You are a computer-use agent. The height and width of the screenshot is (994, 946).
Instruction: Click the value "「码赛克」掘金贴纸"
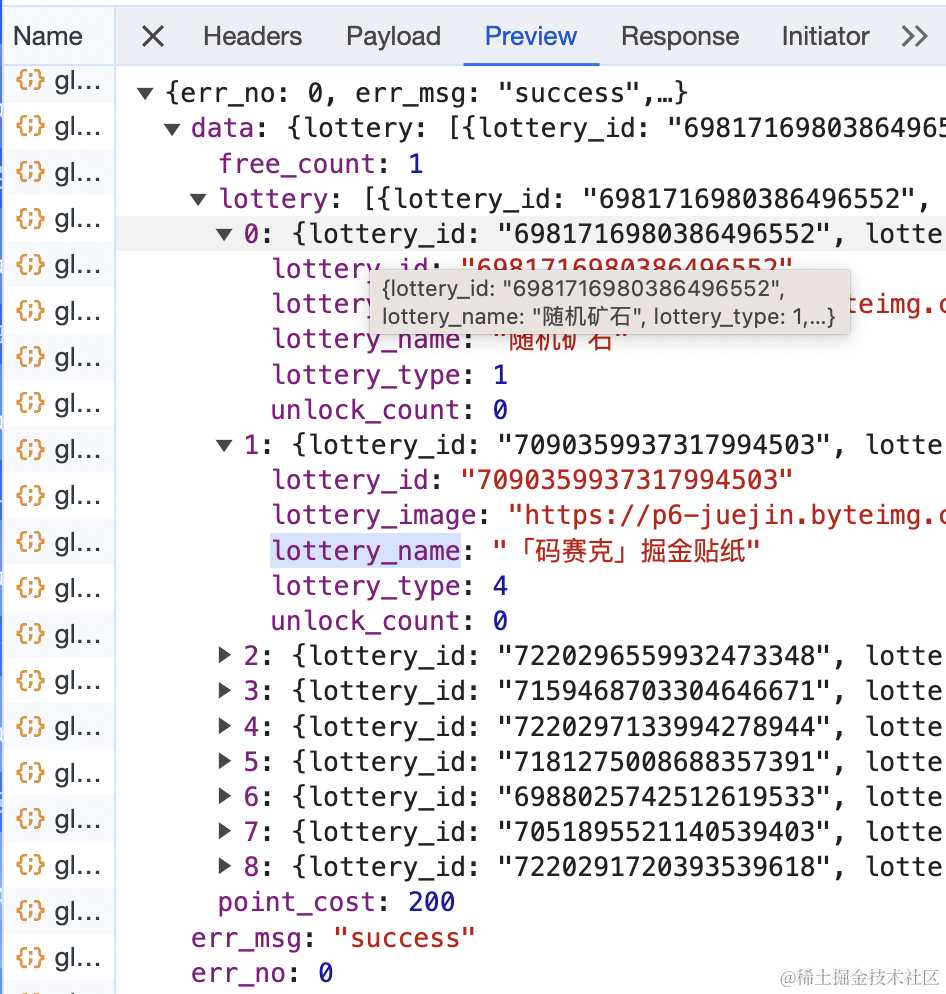[x=626, y=551]
